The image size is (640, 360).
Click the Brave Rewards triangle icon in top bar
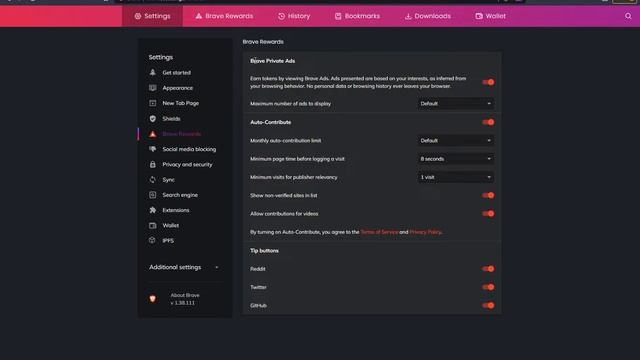pos(198,16)
